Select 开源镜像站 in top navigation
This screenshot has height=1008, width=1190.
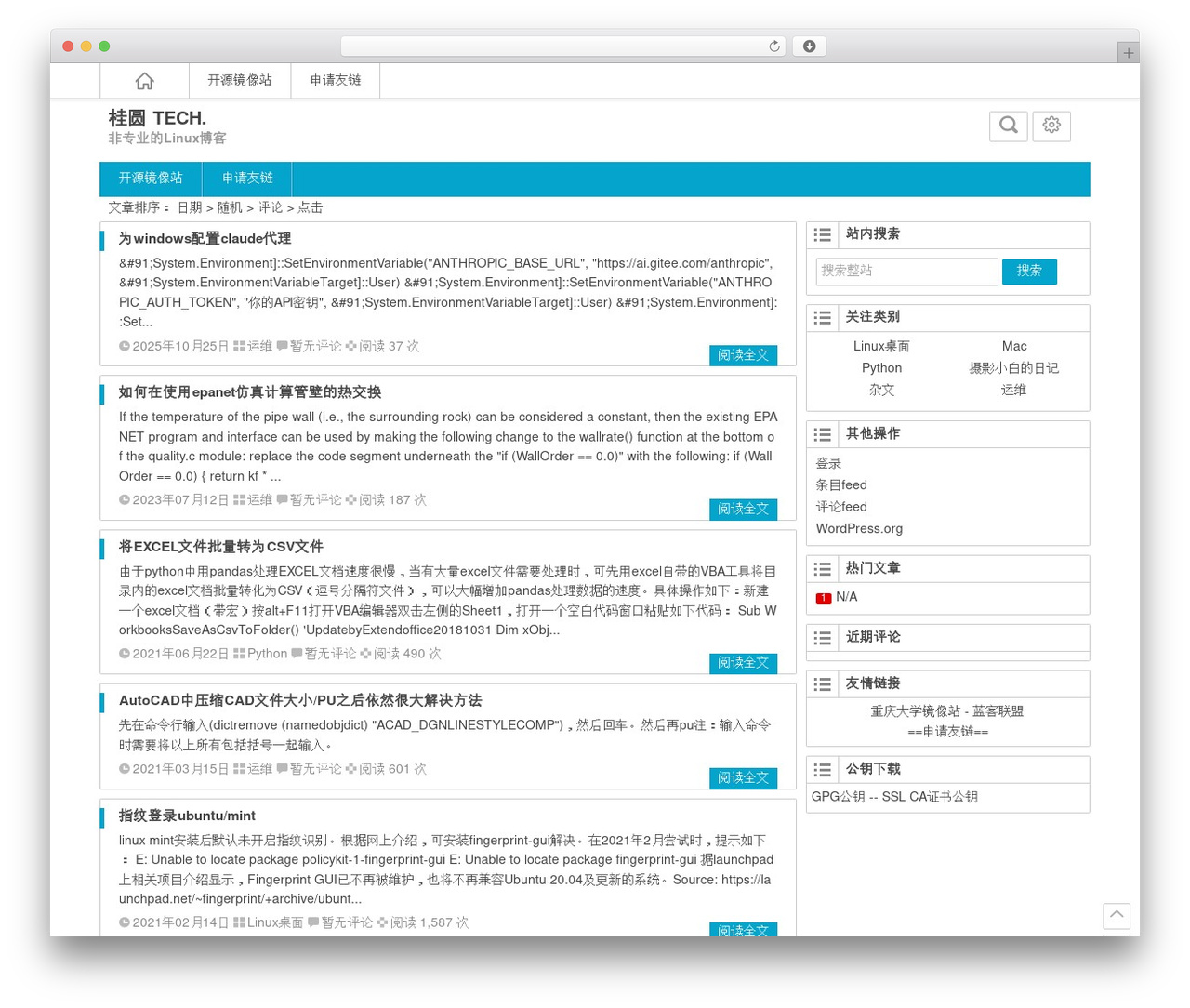pos(240,81)
